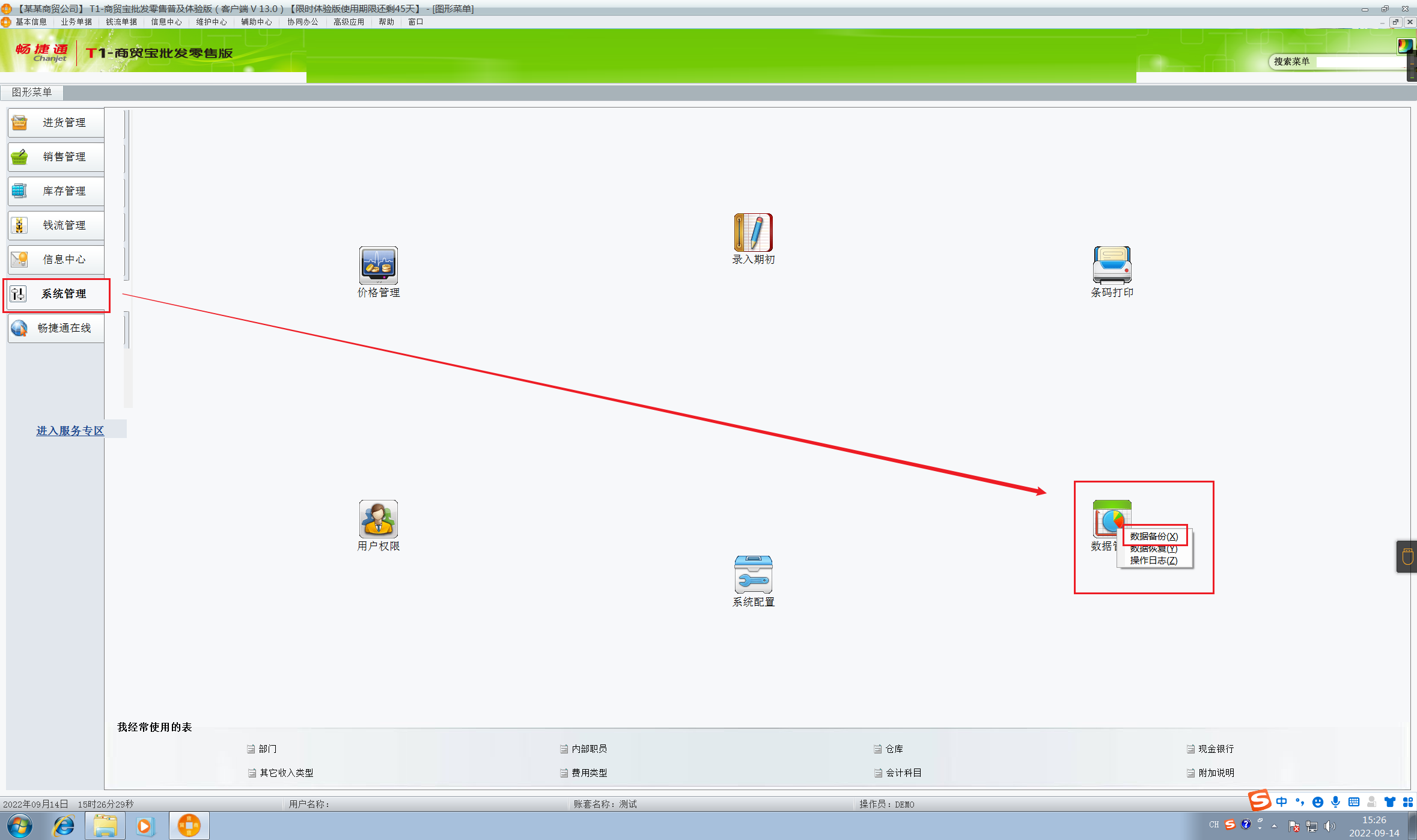Click the 搜索菜单 search input field
Viewport: 1417px width, 840px height.
(x=1359, y=62)
